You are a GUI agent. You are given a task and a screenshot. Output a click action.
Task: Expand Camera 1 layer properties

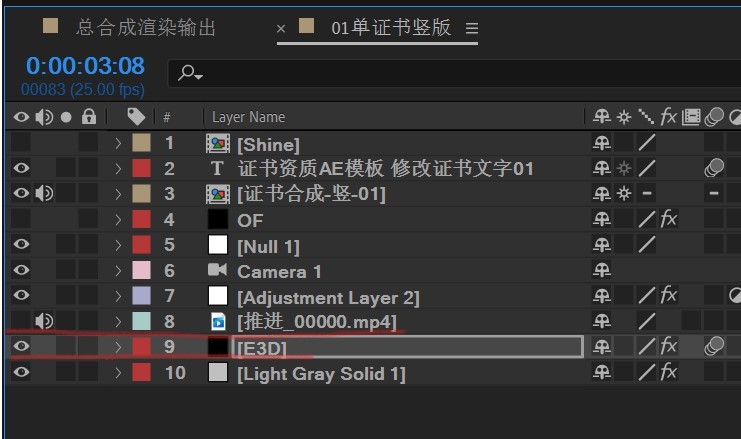point(118,271)
